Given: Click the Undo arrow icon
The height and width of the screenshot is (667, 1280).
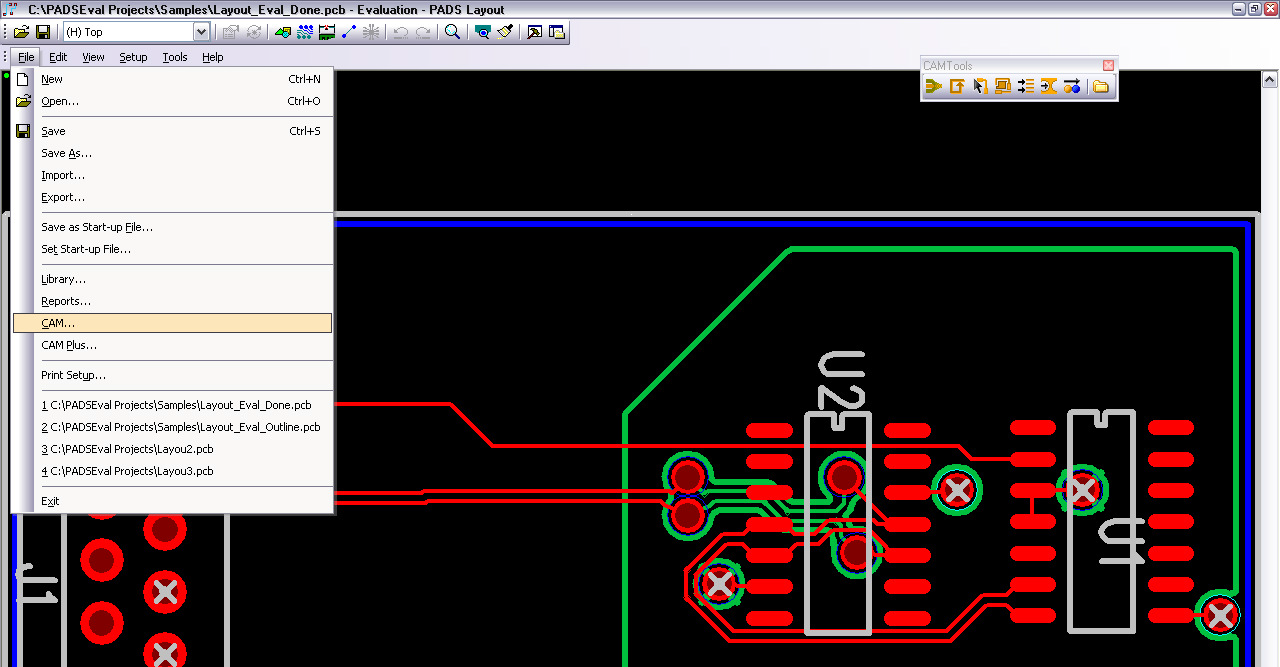Looking at the screenshot, I should [x=400, y=32].
